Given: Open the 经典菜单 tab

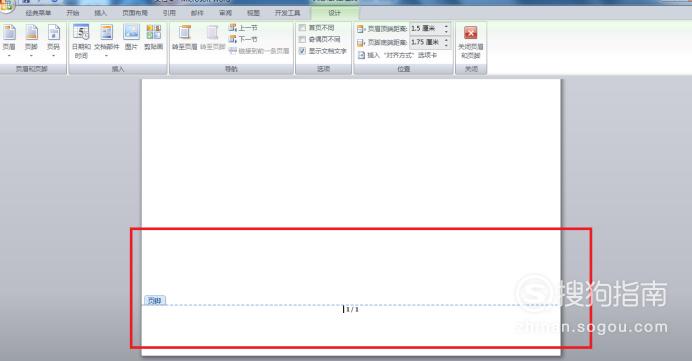Looking at the screenshot, I should [x=38, y=13].
